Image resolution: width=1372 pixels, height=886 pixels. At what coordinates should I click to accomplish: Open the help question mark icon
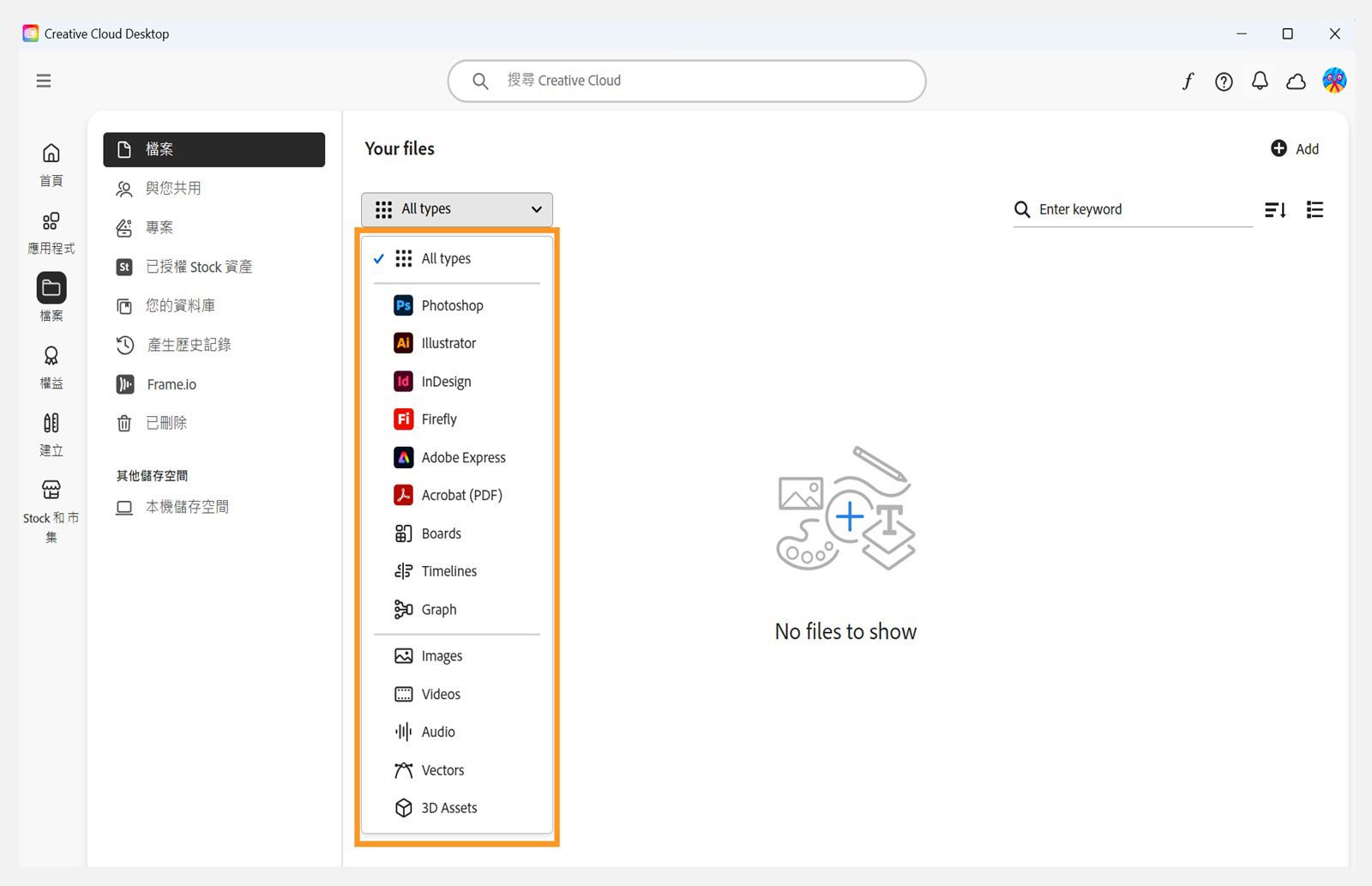coord(1224,81)
